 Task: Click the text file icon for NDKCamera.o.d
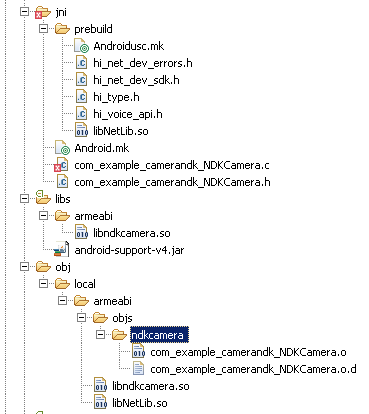point(138,369)
